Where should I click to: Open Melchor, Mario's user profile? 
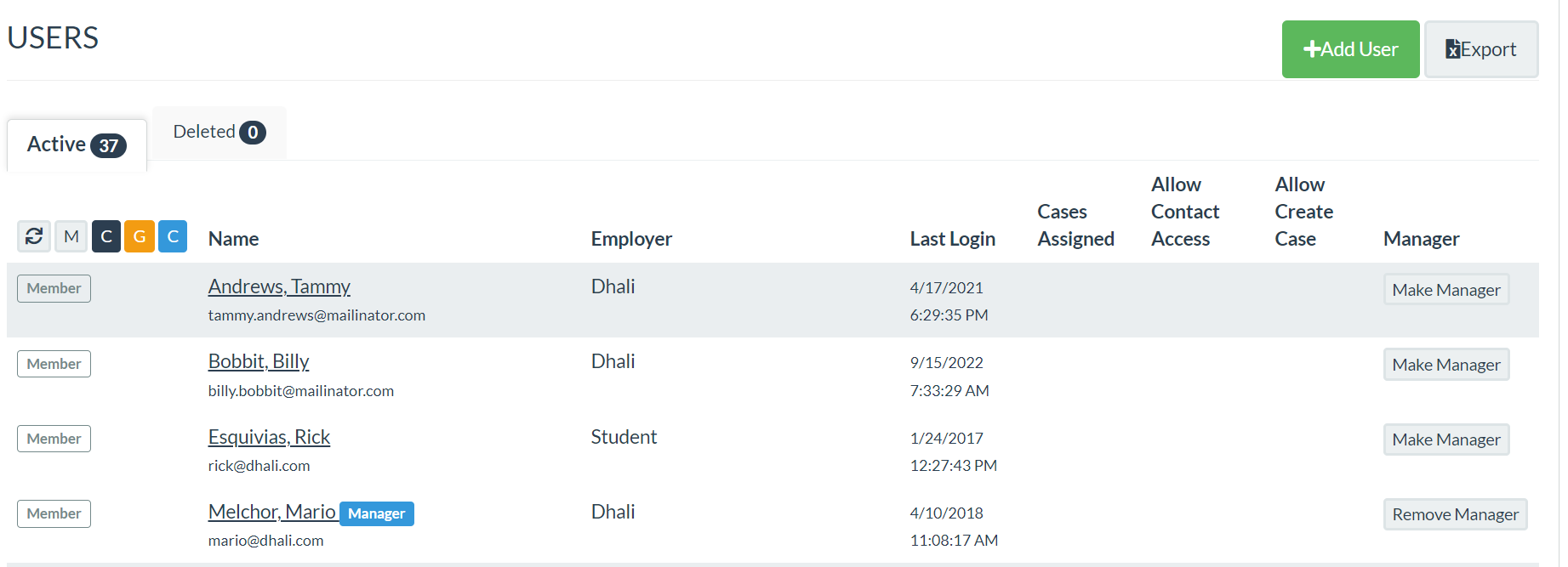pos(272,512)
